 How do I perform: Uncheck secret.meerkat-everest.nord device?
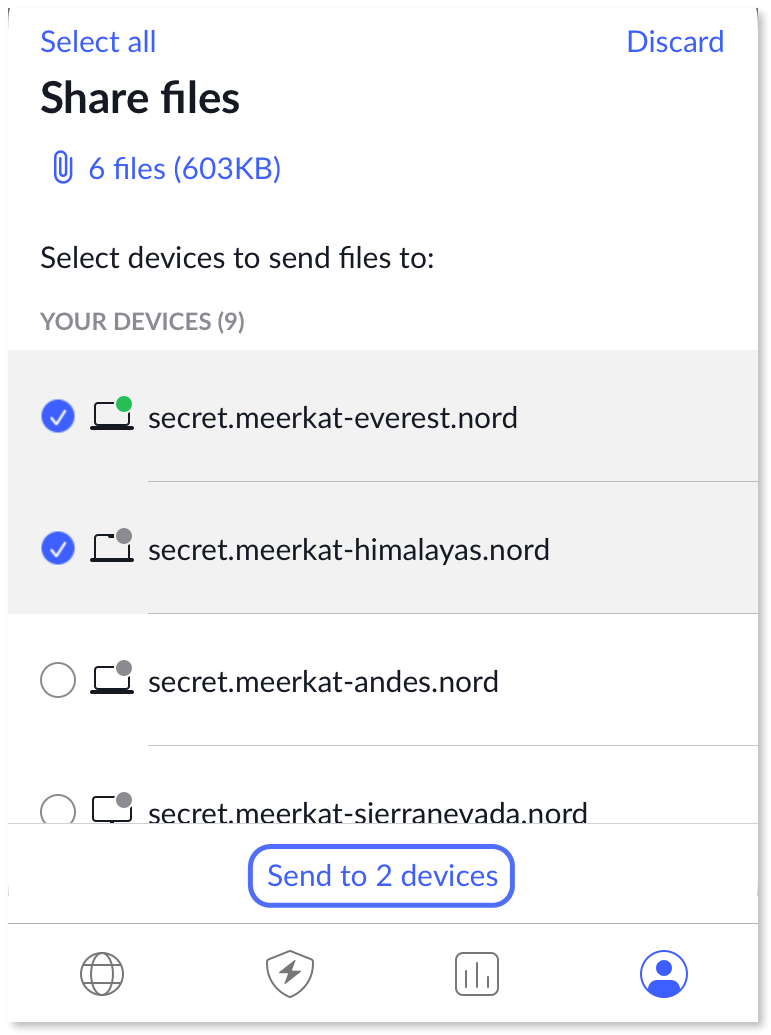point(57,416)
